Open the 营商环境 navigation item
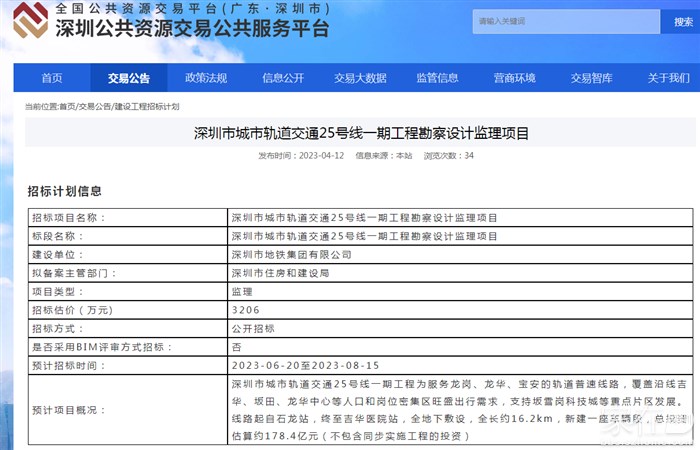 click(x=514, y=78)
